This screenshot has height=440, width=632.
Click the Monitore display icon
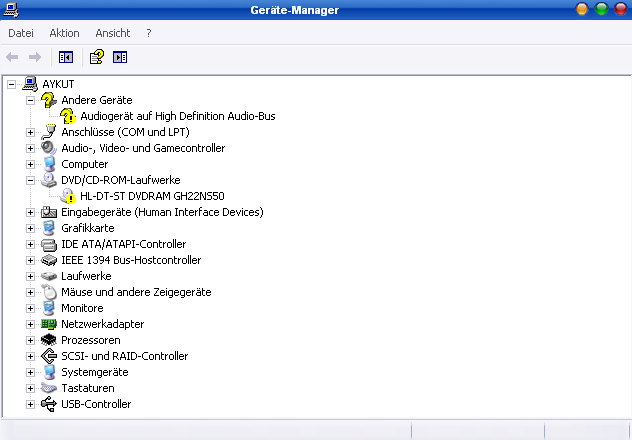tap(49, 308)
